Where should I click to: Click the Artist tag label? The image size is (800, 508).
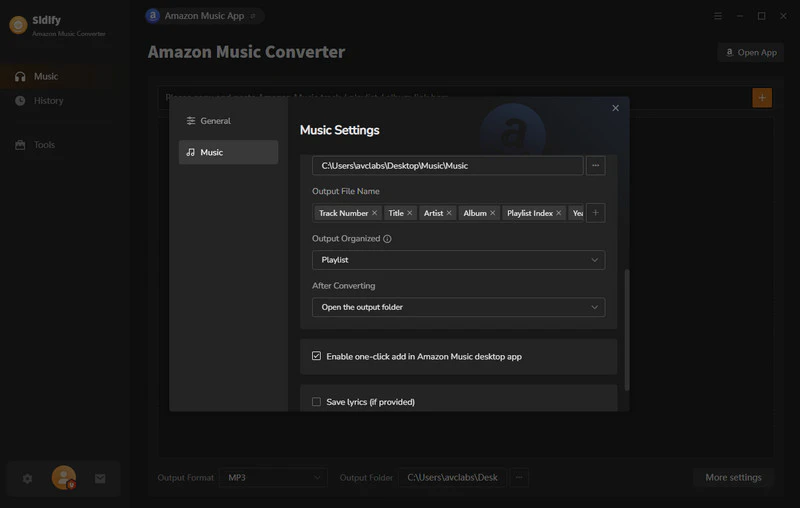click(433, 213)
